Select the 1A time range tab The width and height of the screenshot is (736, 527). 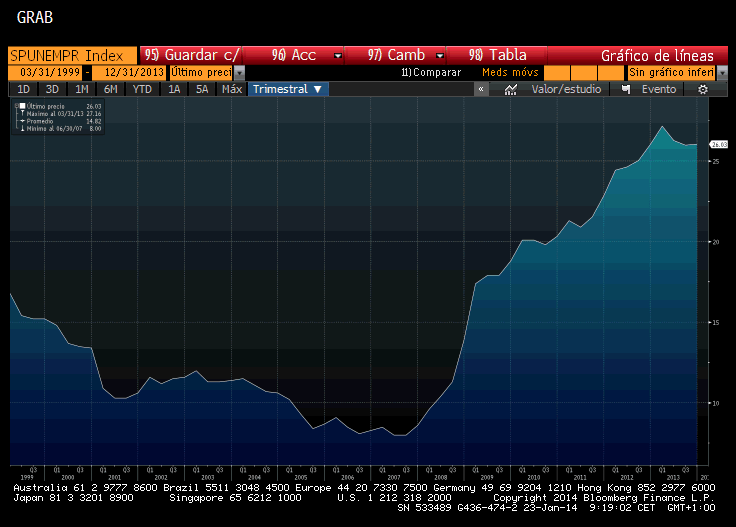[174, 89]
